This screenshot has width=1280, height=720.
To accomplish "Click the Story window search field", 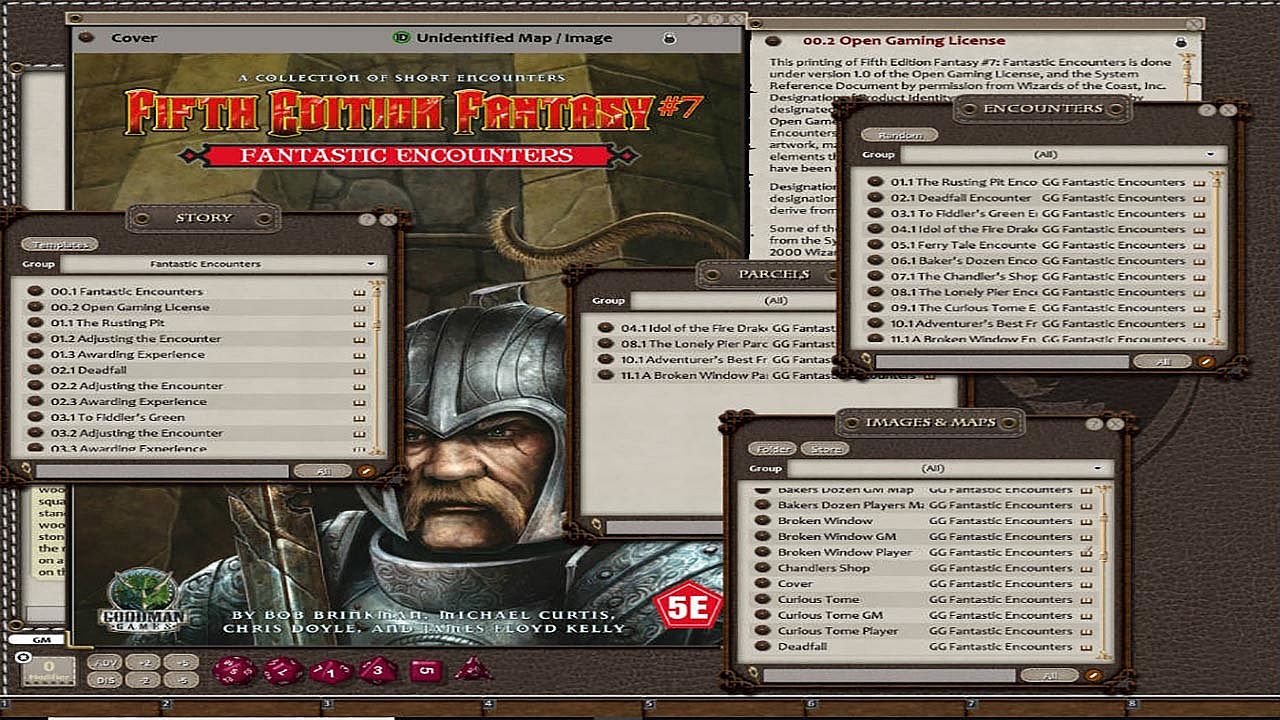I will pos(162,471).
